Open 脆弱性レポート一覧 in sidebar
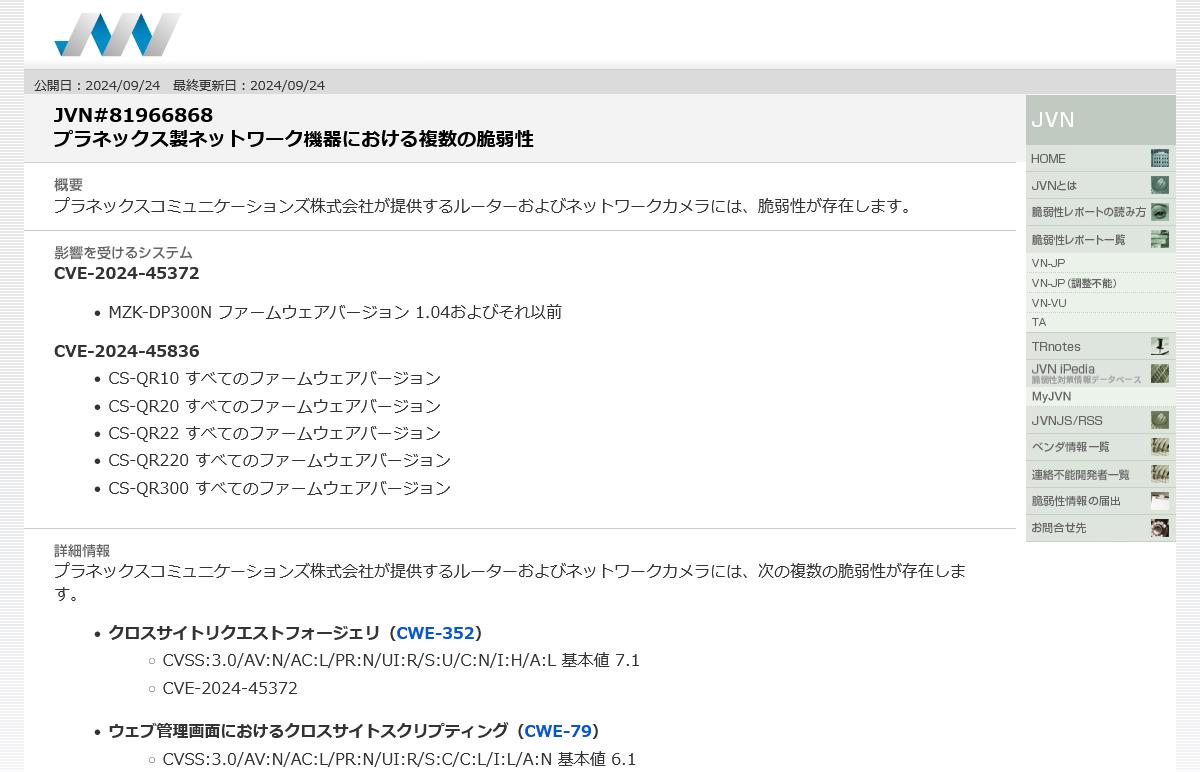Screen dimensions: 1200x772 click(x=1100, y=239)
